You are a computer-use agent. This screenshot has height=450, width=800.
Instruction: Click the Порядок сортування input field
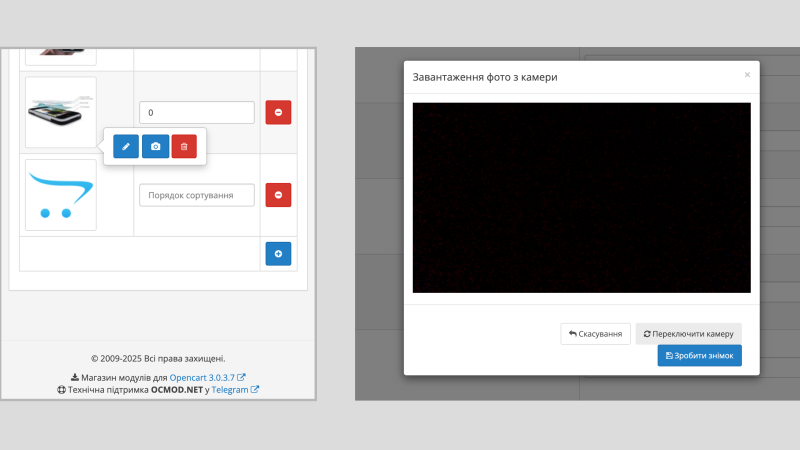coord(197,195)
